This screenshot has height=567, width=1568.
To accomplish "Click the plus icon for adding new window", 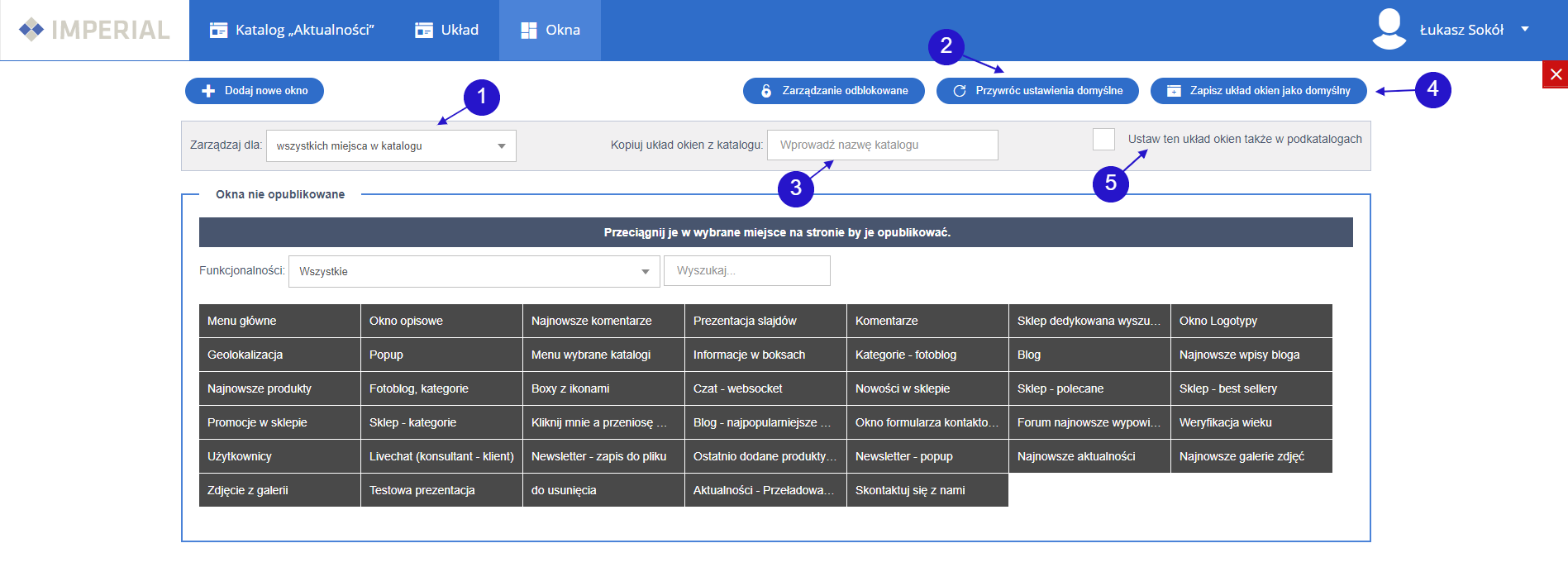I will click(208, 91).
